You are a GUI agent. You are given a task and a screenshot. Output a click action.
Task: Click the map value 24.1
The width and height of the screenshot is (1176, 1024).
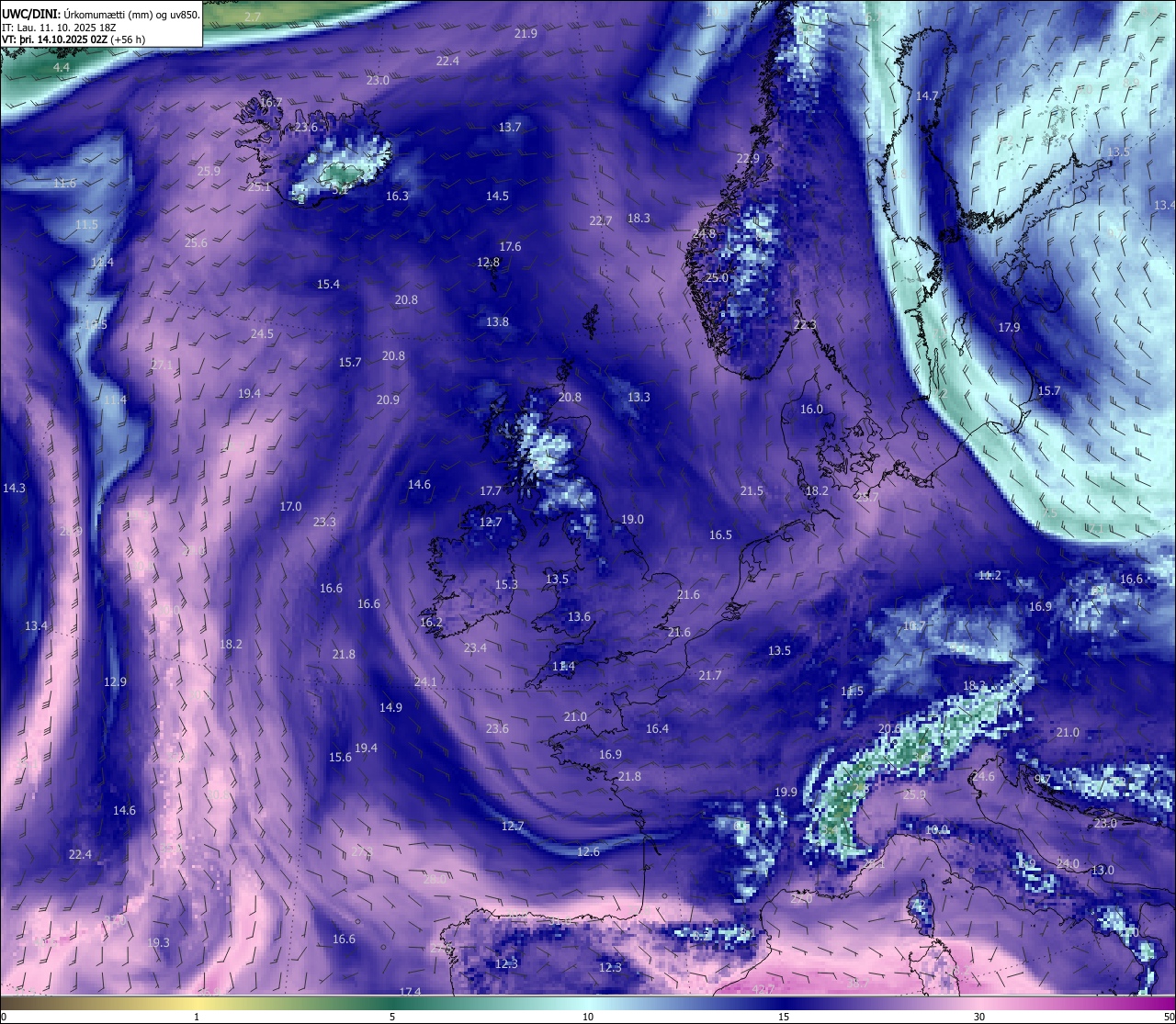pos(425,682)
